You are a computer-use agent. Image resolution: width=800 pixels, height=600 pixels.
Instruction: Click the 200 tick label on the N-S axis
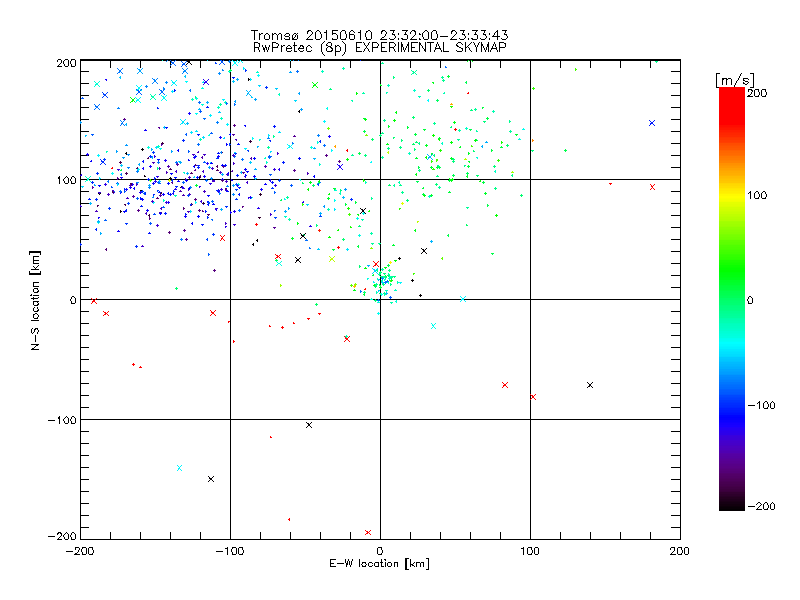(x=66, y=63)
